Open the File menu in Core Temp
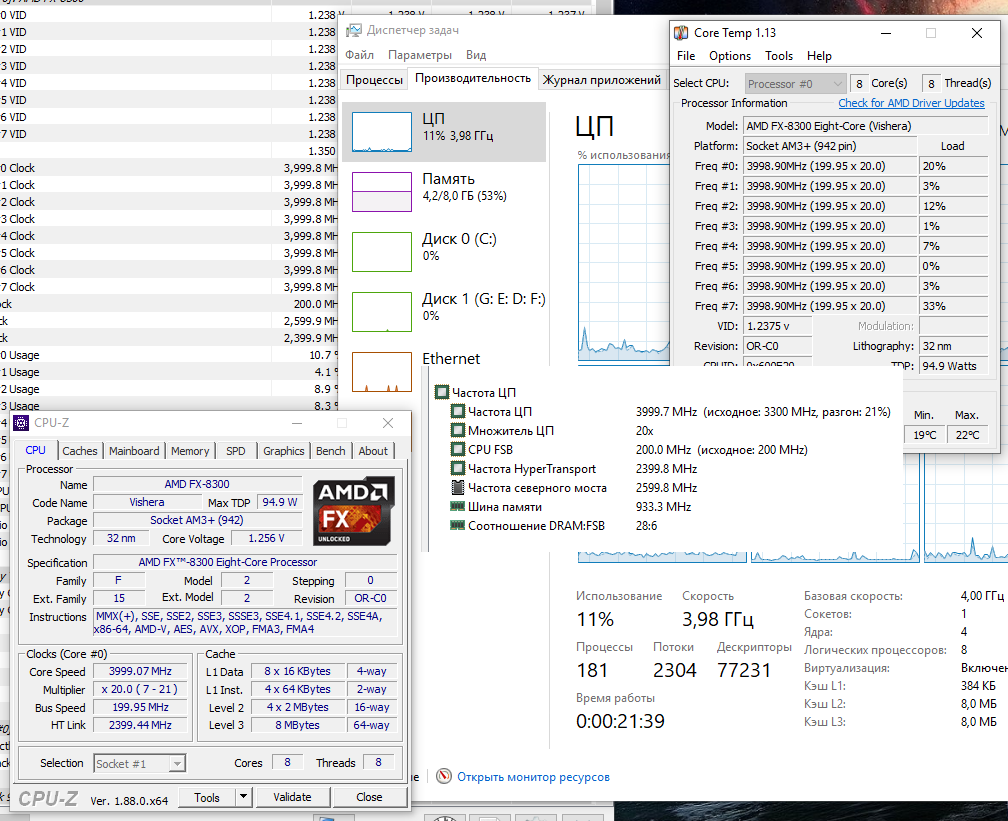 (x=686, y=56)
